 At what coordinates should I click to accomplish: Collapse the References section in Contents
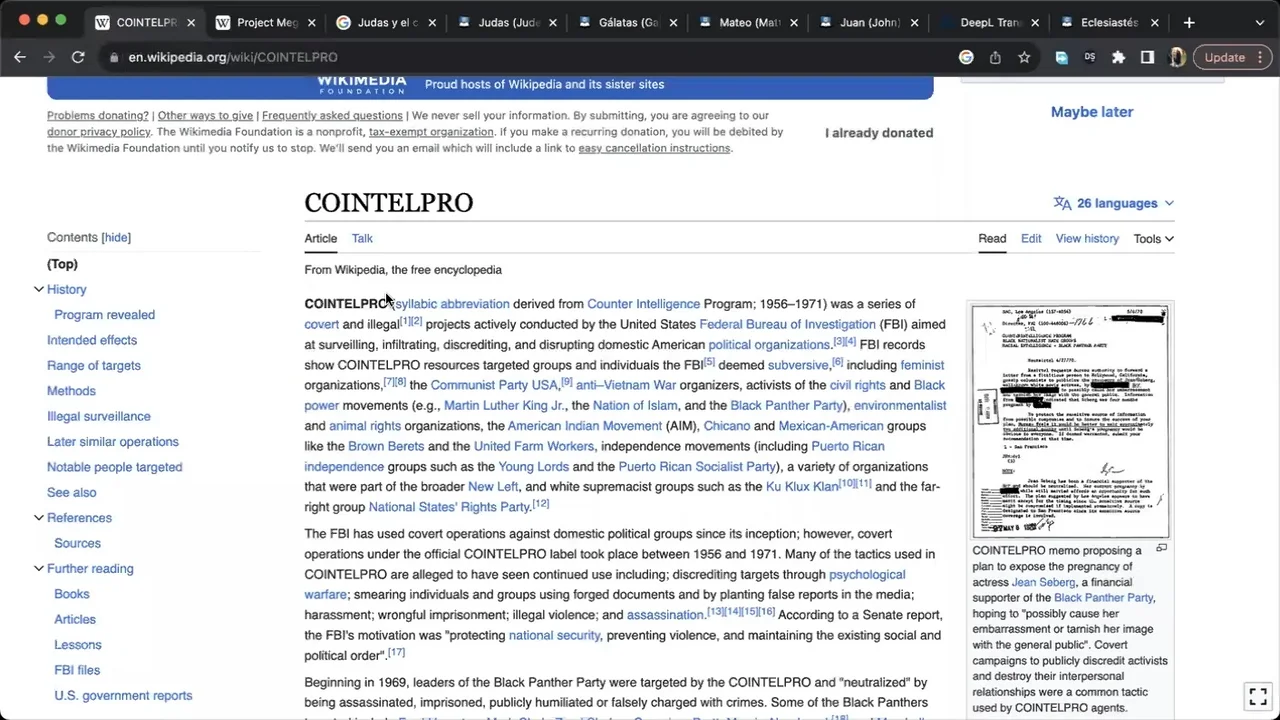tap(39, 518)
